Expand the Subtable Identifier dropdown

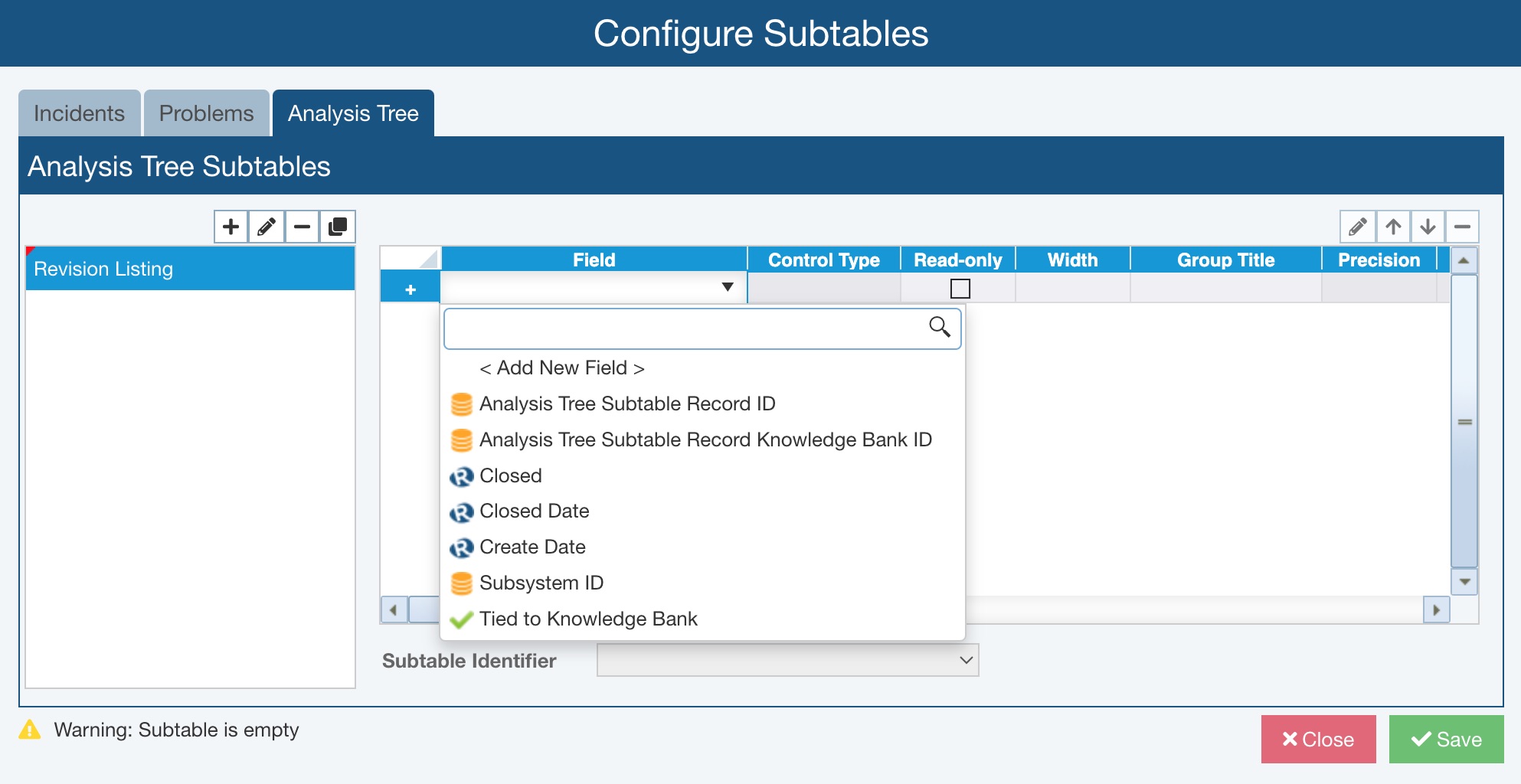pos(966,660)
